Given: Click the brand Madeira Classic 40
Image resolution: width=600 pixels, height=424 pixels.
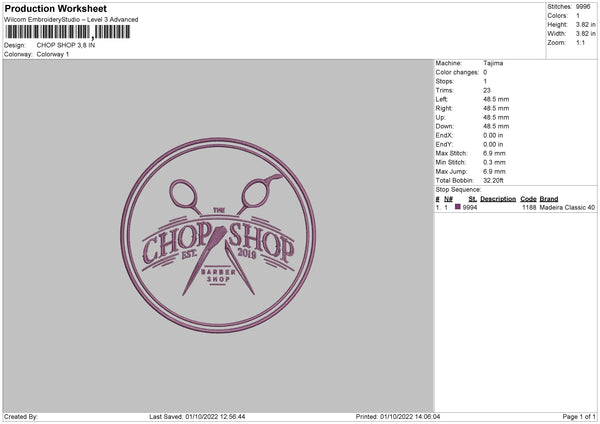Looking at the screenshot, I should (567, 207).
